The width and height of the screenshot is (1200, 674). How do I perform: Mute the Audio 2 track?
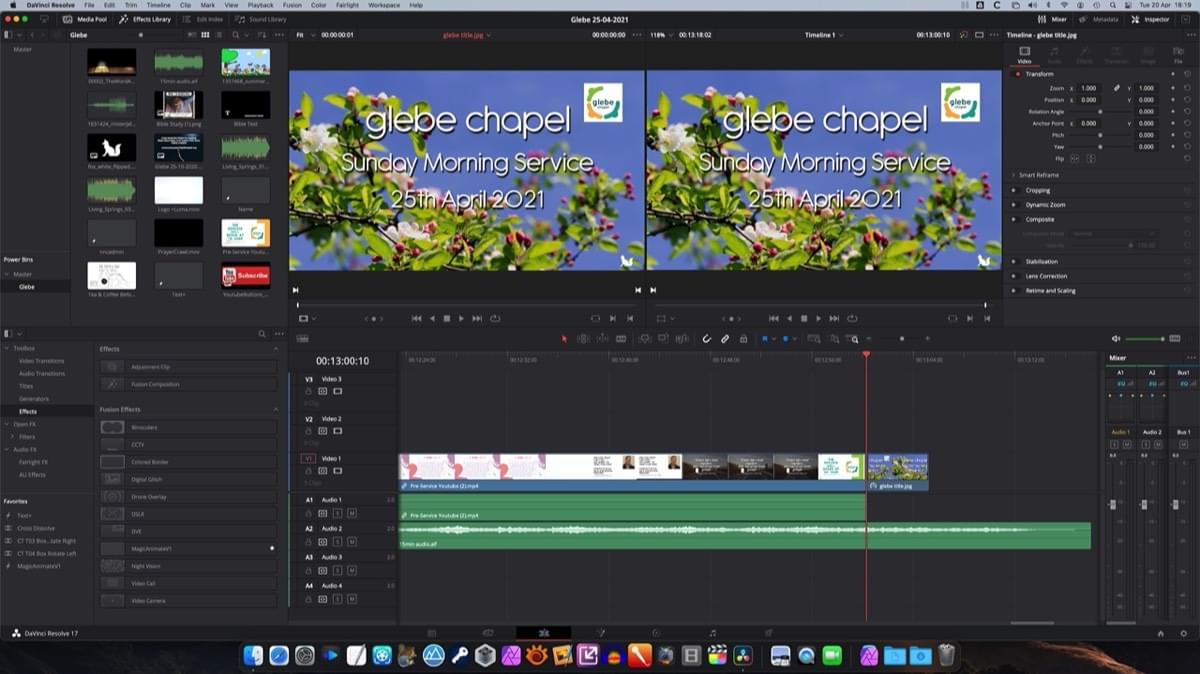click(x=352, y=541)
